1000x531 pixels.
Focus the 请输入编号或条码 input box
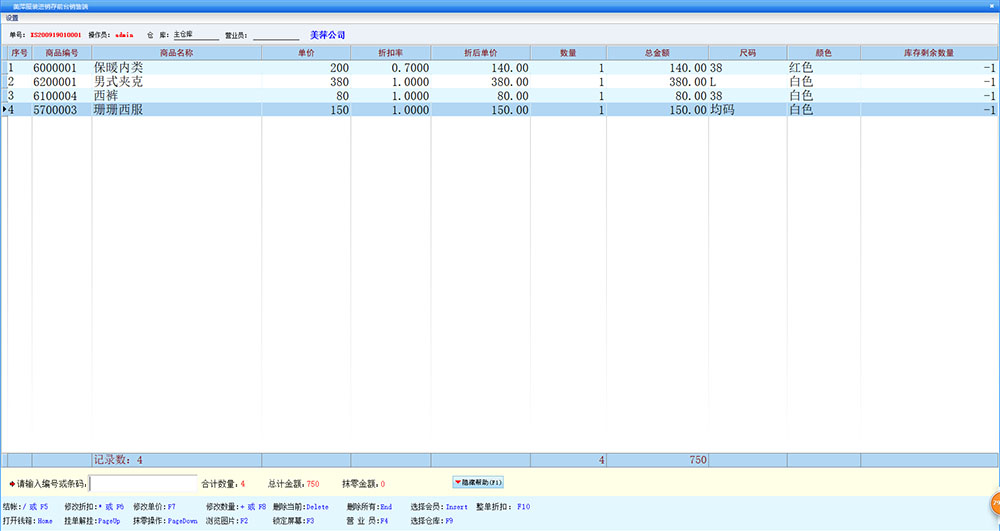[x=143, y=484]
